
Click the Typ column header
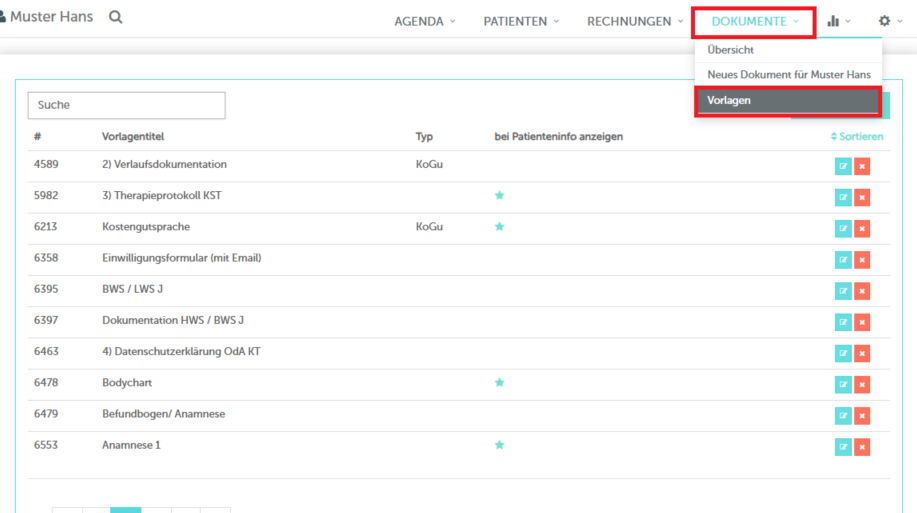(x=424, y=136)
